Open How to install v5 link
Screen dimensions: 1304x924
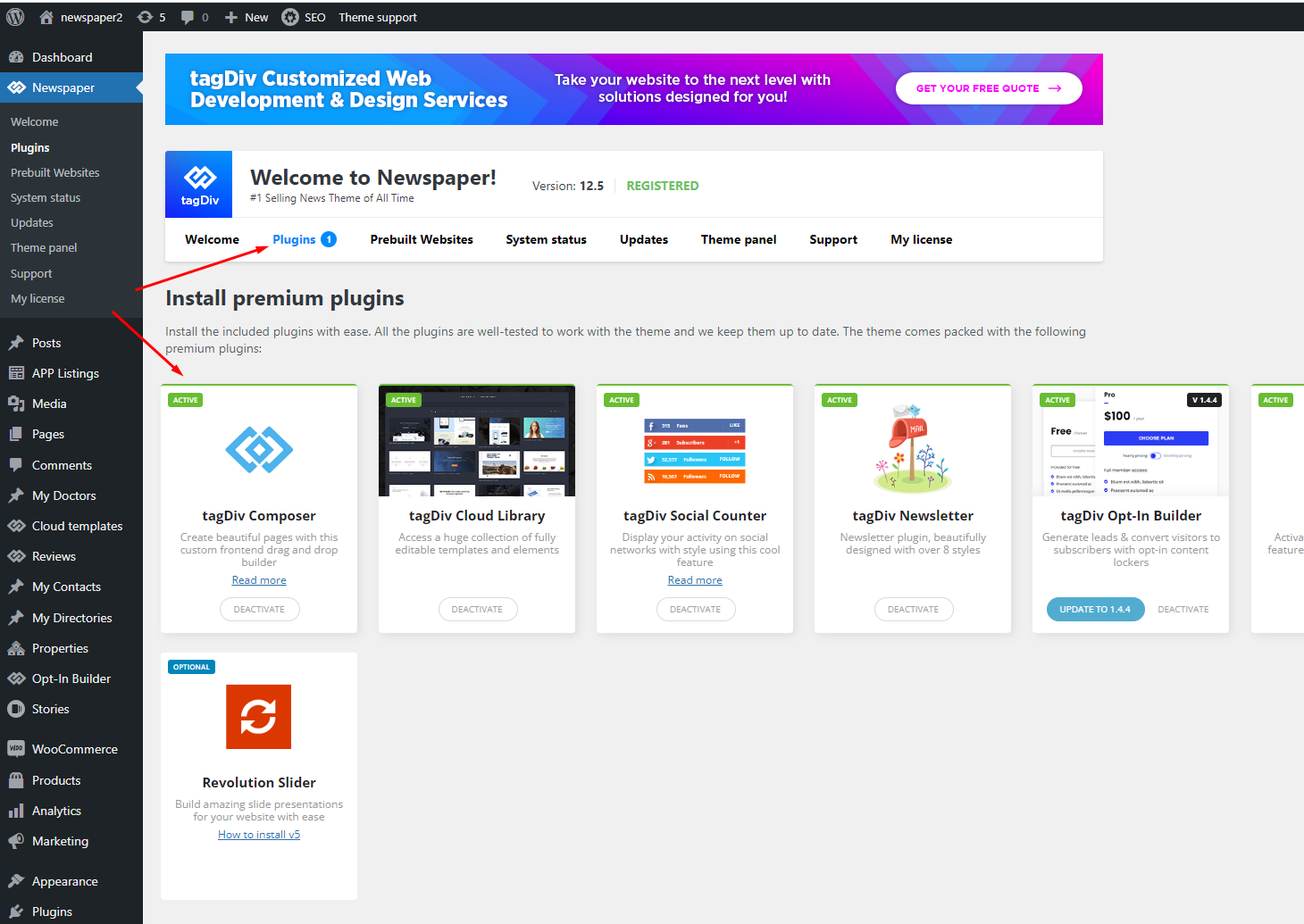point(259,835)
